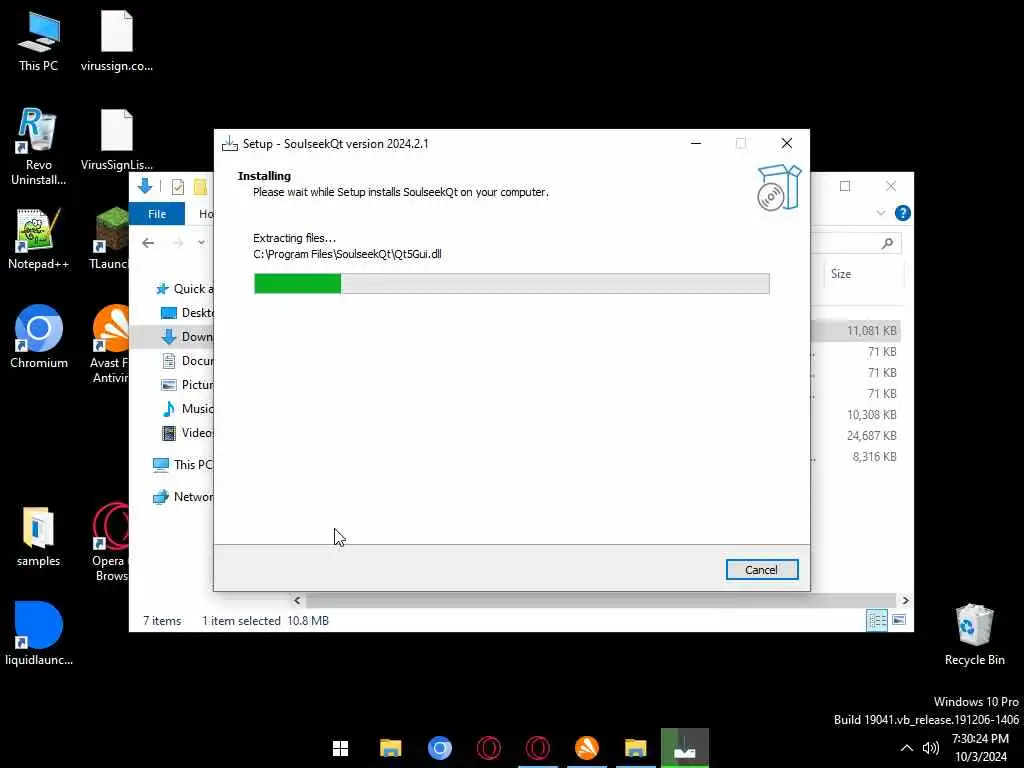Open Avast icon on the taskbar
The image size is (1024, 768).
(x=586, y=748)
